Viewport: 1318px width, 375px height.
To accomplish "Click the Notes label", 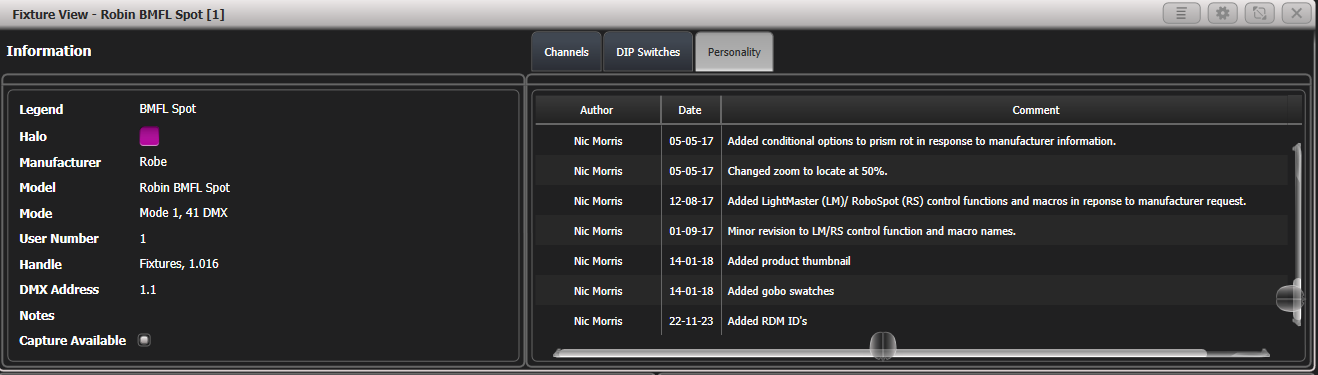I will coord(36,315).
